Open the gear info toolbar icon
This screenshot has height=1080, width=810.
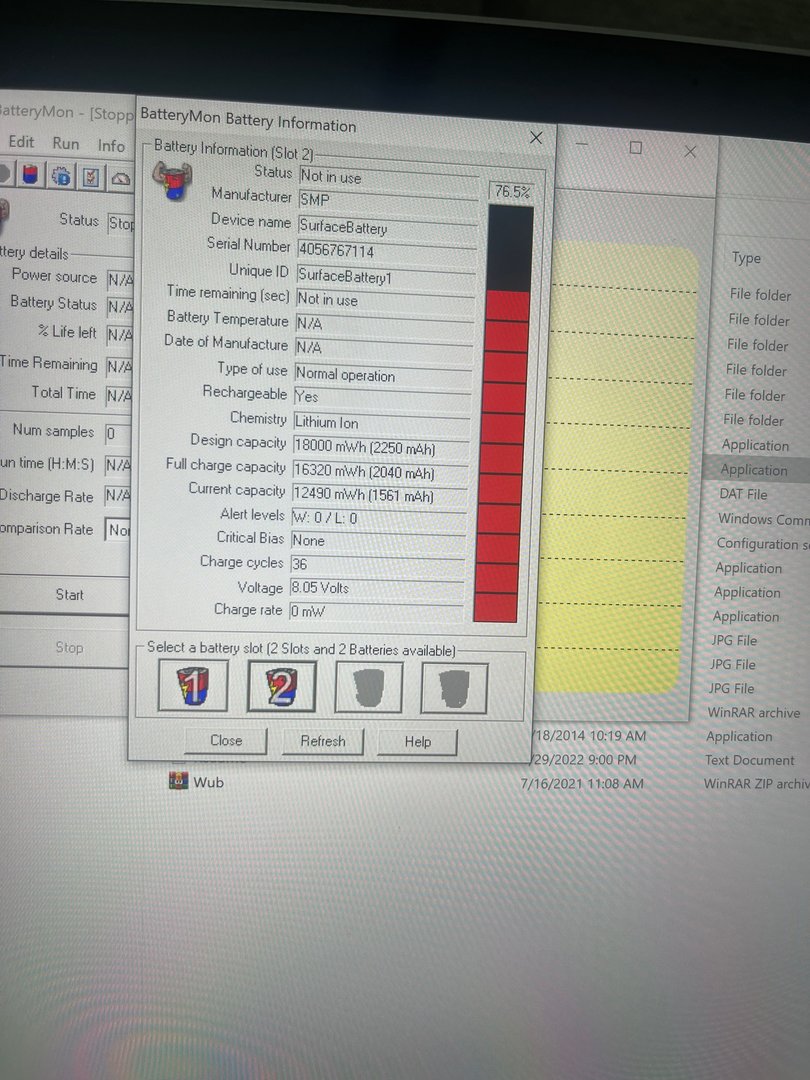(x=61, y=176)
